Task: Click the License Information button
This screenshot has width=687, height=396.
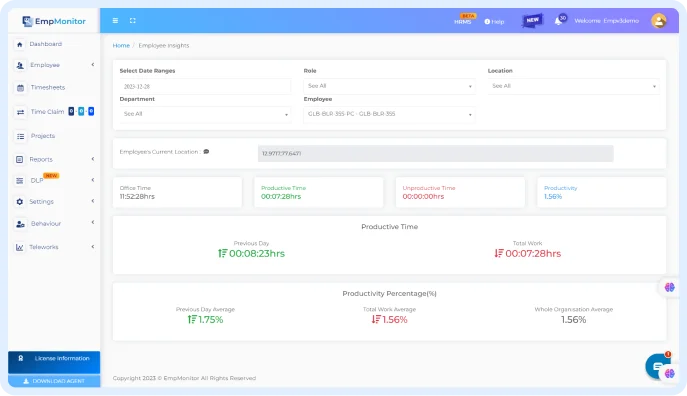Action: 54,362
